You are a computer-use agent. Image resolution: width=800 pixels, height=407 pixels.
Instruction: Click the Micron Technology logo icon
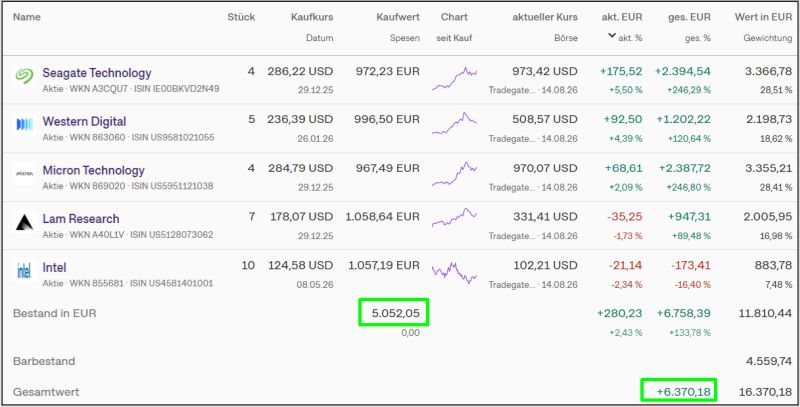click(24, 173)
